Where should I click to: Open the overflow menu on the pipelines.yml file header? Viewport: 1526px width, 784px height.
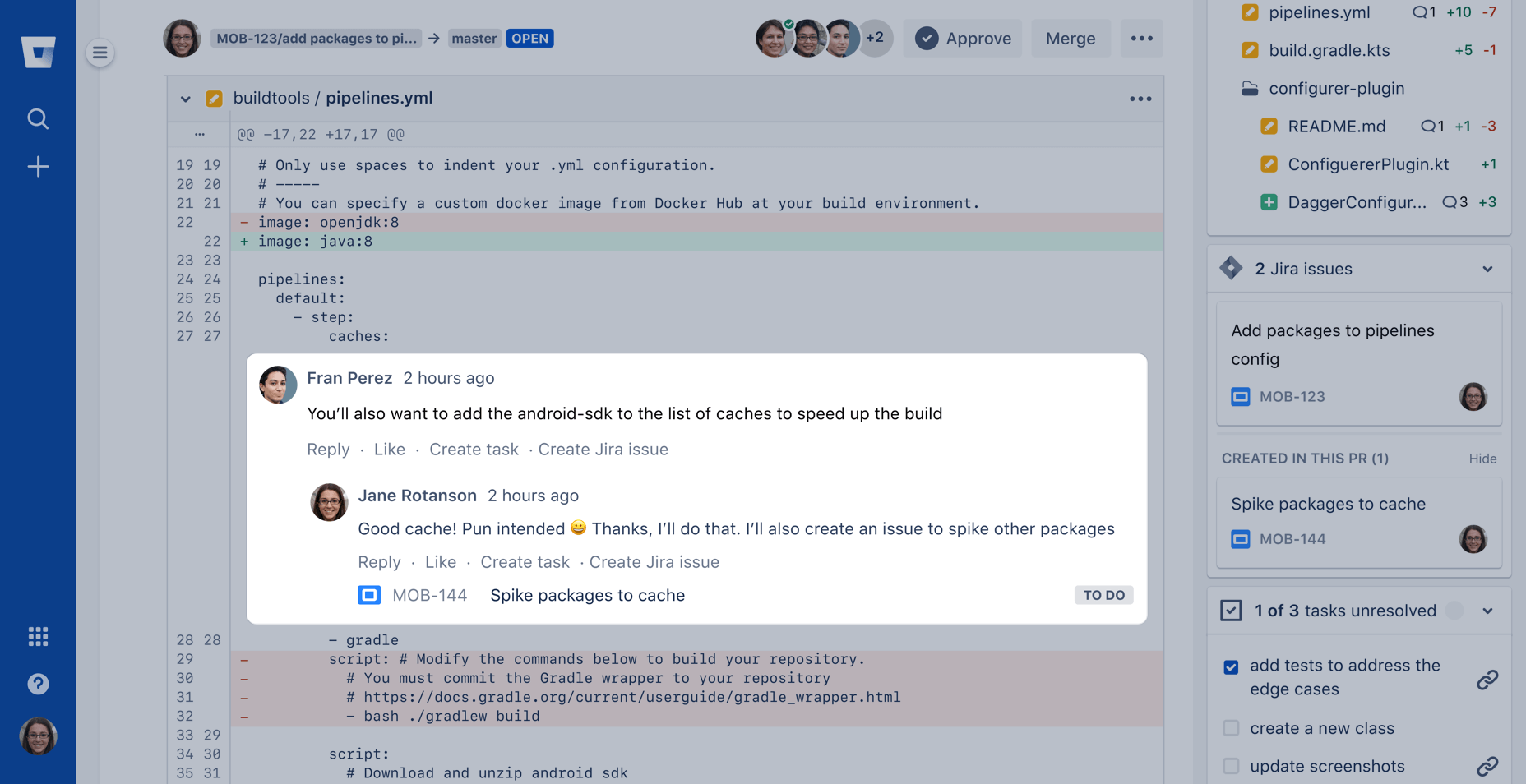point(1140,98)
